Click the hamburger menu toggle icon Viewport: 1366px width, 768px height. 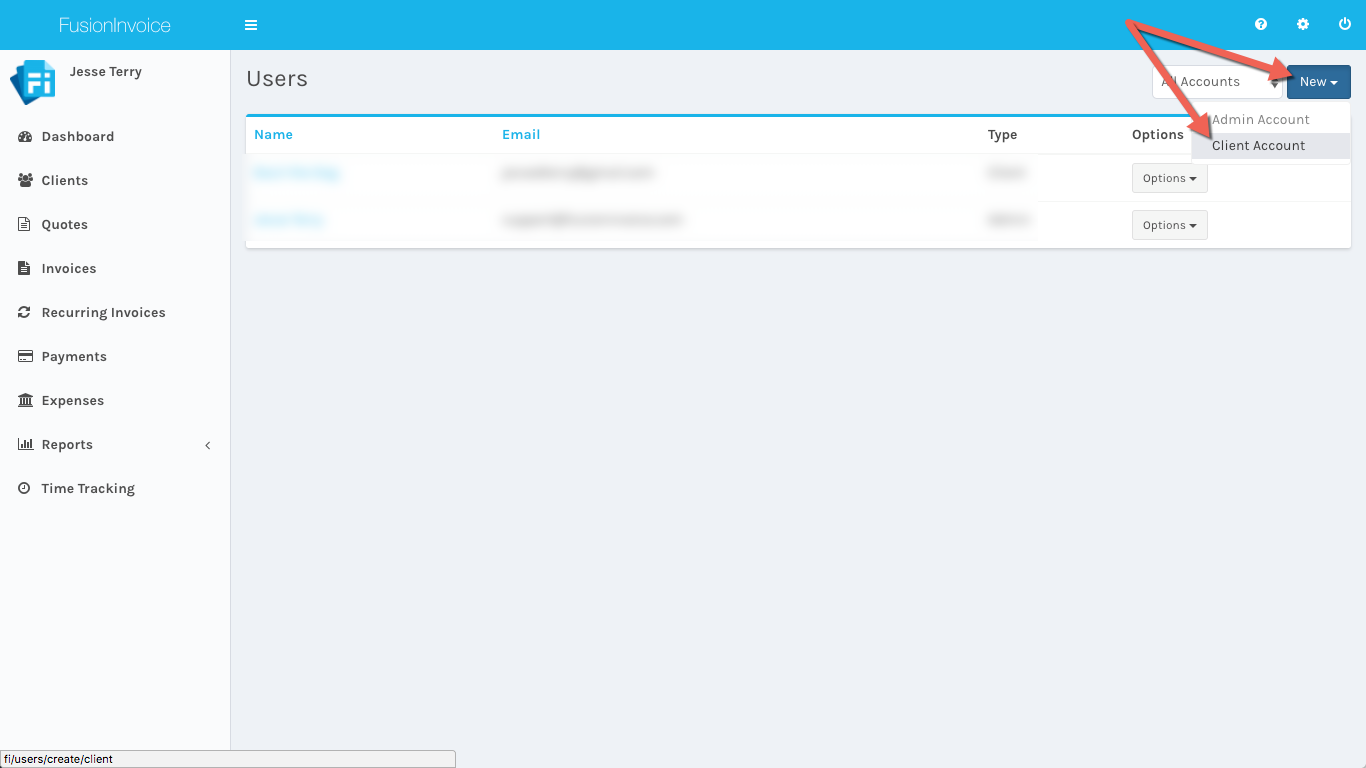coord(251,25)
